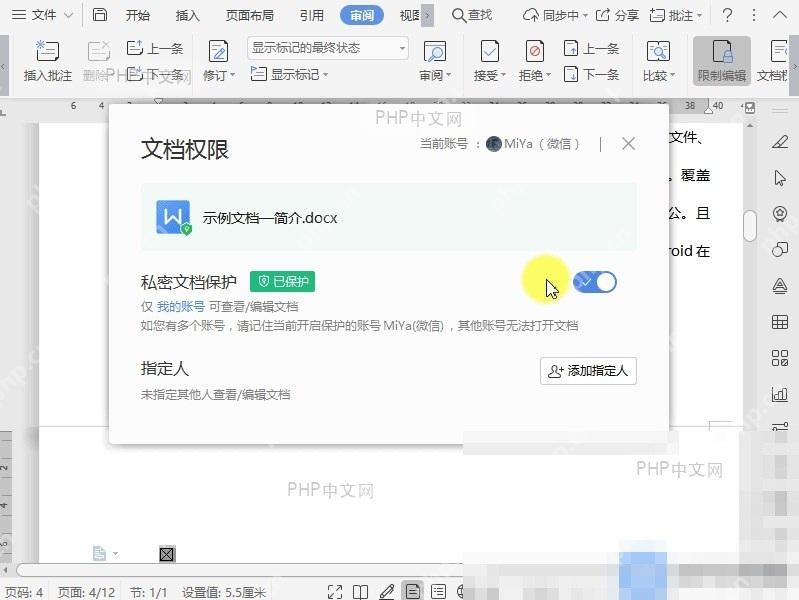Close the document permissions dialog
The height and width of the screenshot is (600, 799).
click(628, 144)
